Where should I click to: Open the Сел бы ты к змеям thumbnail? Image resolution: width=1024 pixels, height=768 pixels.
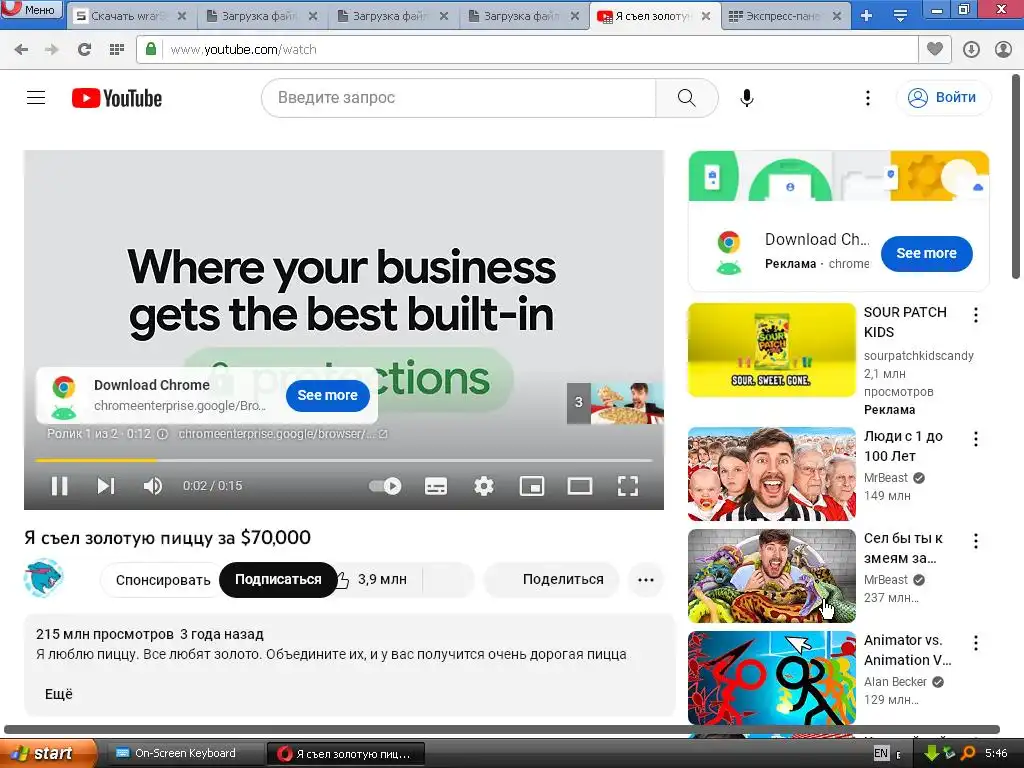771,576
